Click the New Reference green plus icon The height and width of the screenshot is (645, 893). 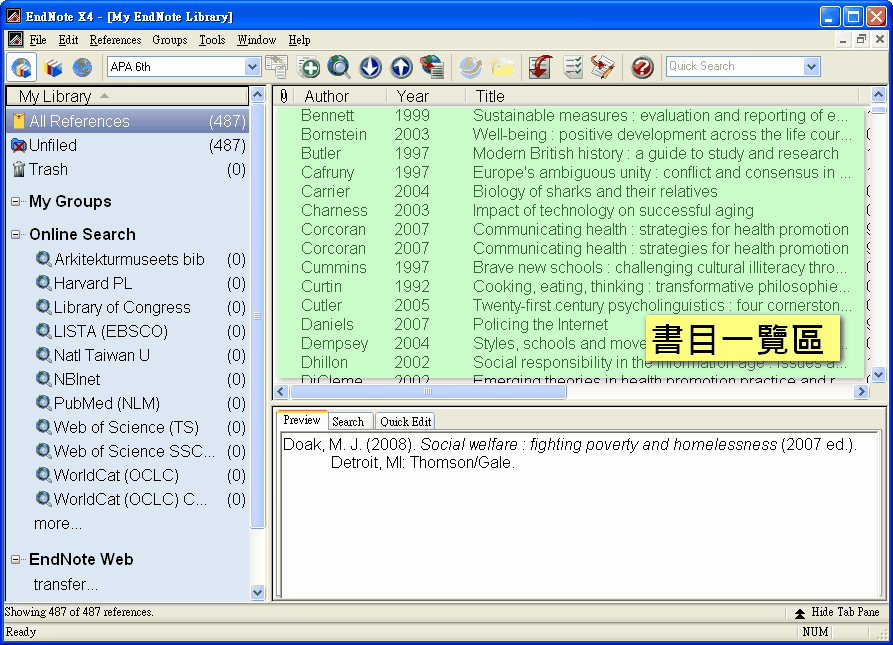point(309,67)
